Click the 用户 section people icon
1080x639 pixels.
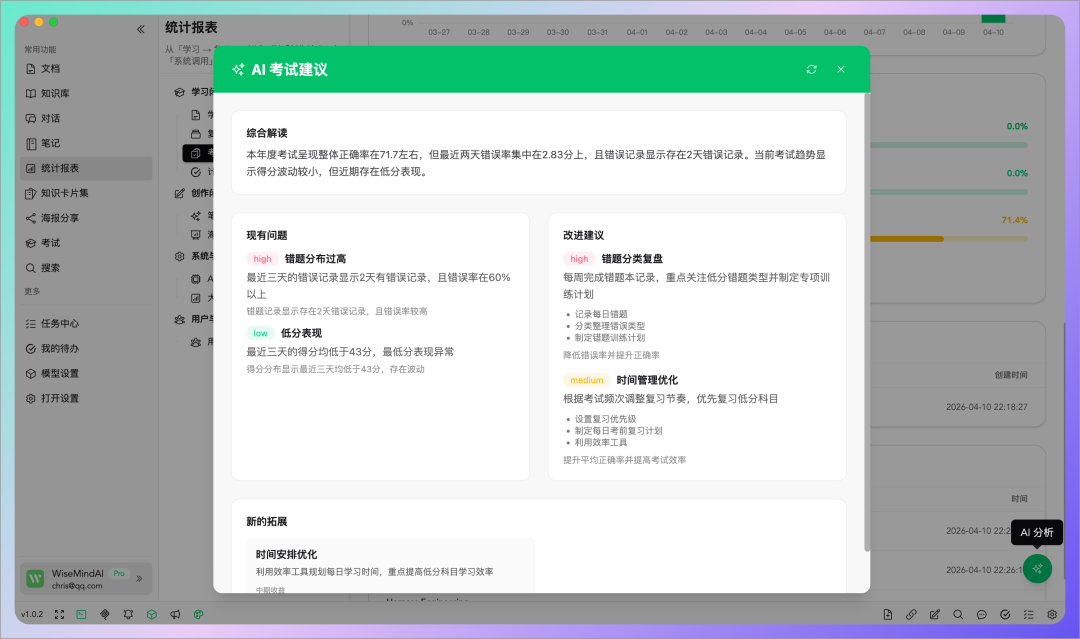(180, 320)
